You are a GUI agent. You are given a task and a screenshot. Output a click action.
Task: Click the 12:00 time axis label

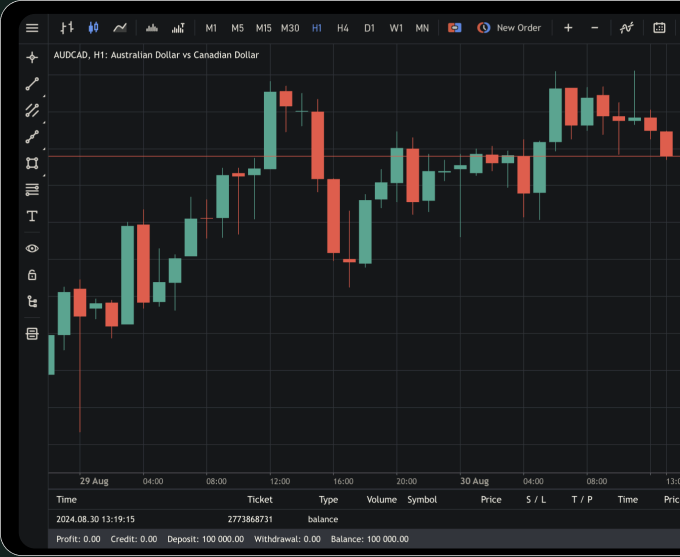click(x=280, y=482)
